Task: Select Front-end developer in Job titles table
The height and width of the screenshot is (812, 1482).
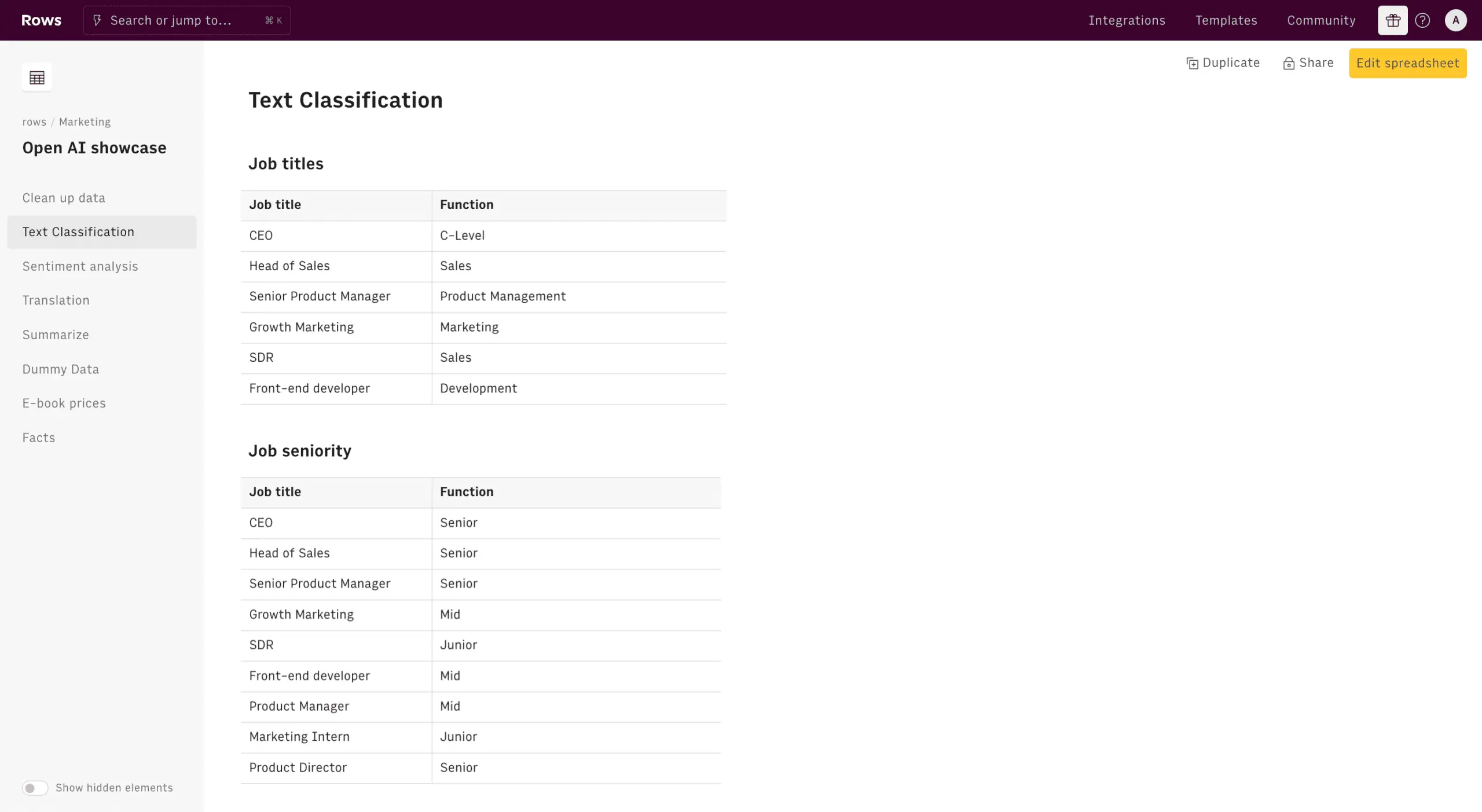Action: [336, 388]
